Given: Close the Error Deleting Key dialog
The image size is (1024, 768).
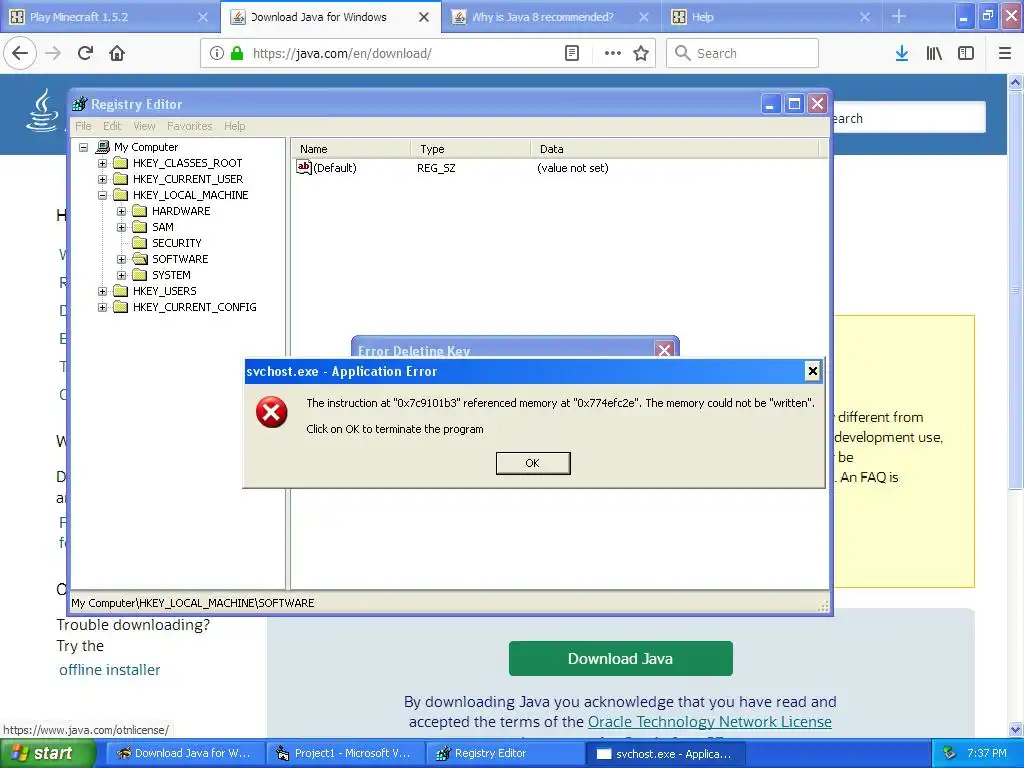Looking at the screenshot, I should pyautogui.click(x=664, y=350).
